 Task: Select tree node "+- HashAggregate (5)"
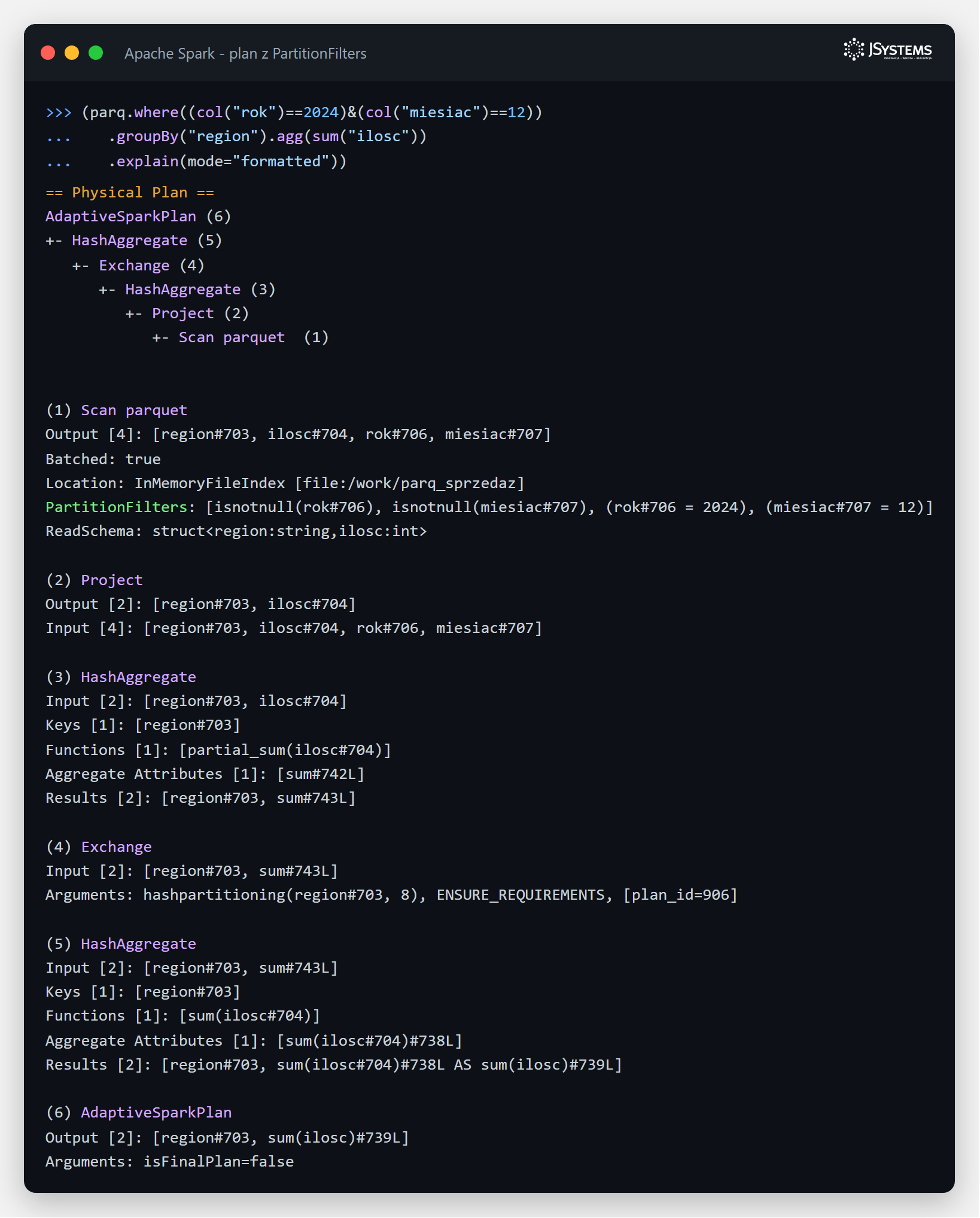tap(134, 240)
